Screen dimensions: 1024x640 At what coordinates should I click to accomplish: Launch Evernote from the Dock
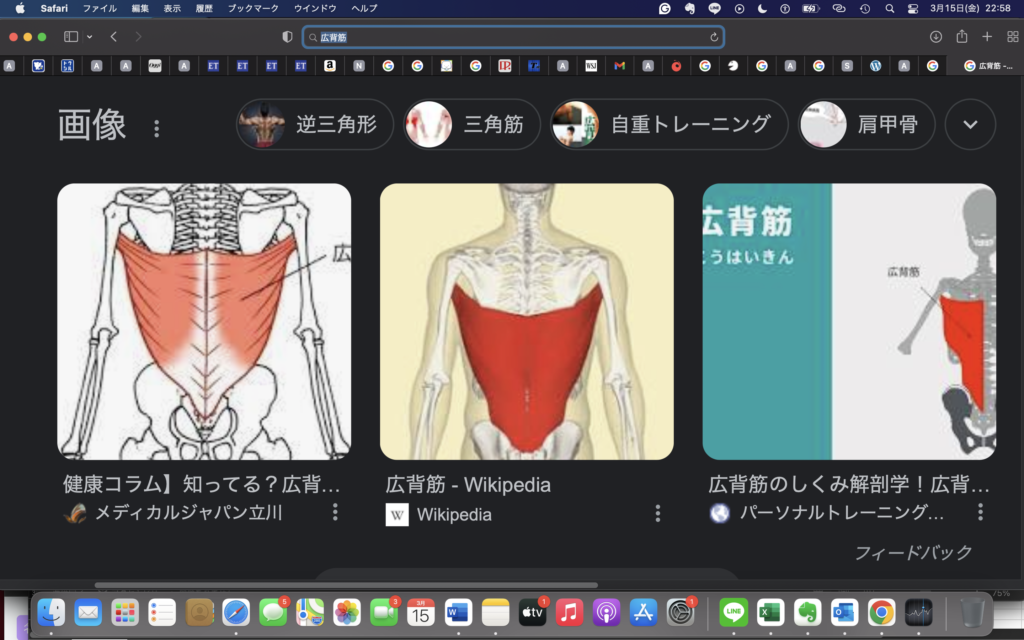[x=808, y=612]
